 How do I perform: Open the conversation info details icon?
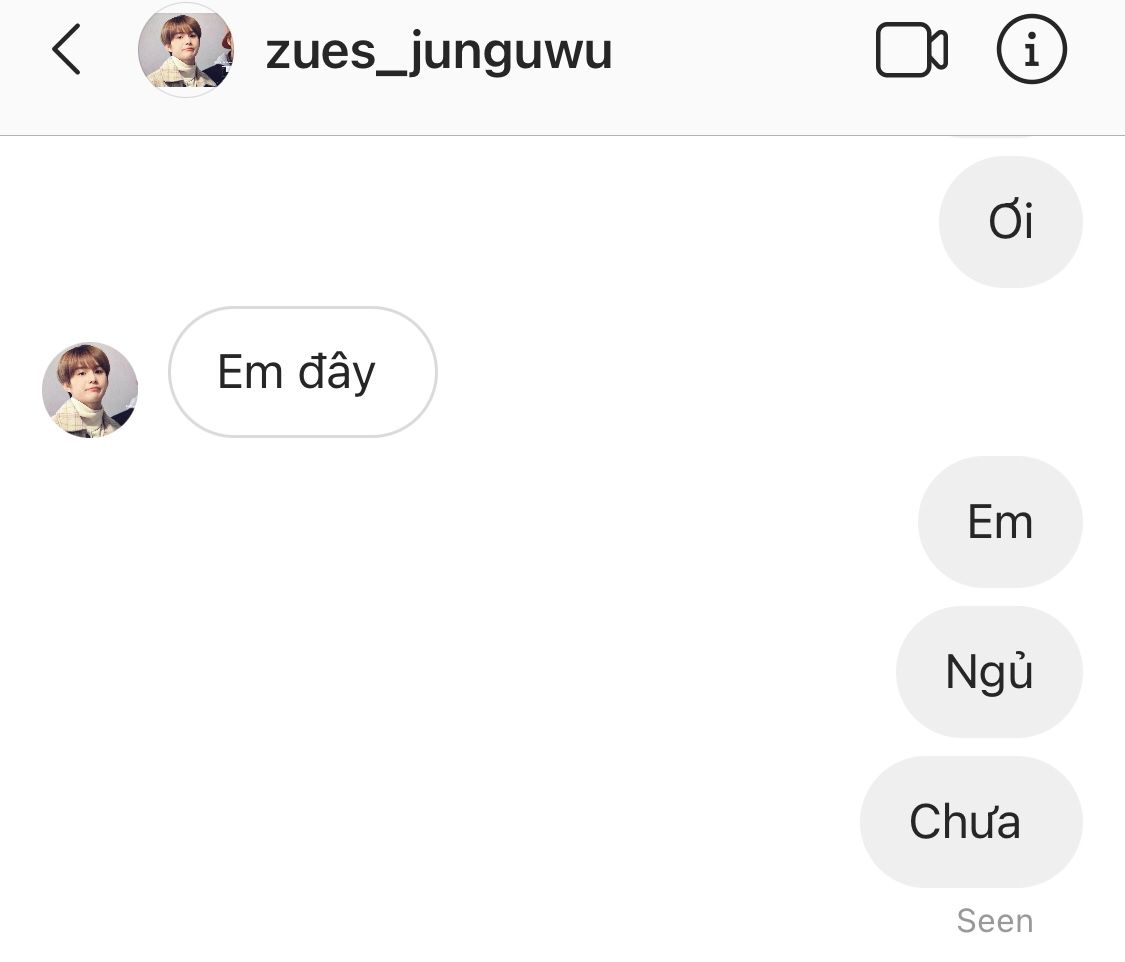pos(1032,50)
